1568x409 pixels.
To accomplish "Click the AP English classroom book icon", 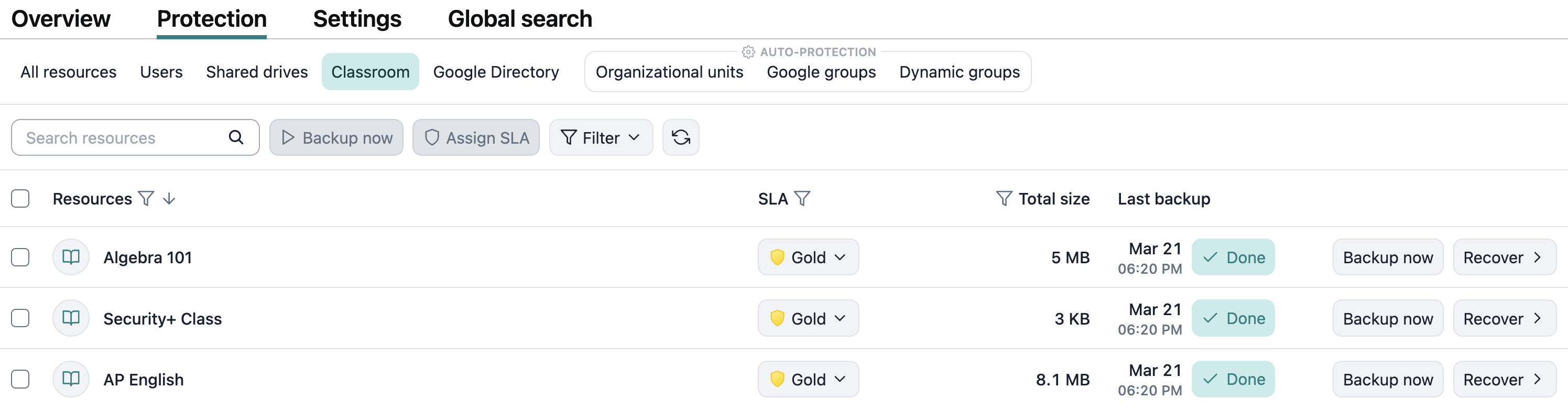I will tap(71, 379).
